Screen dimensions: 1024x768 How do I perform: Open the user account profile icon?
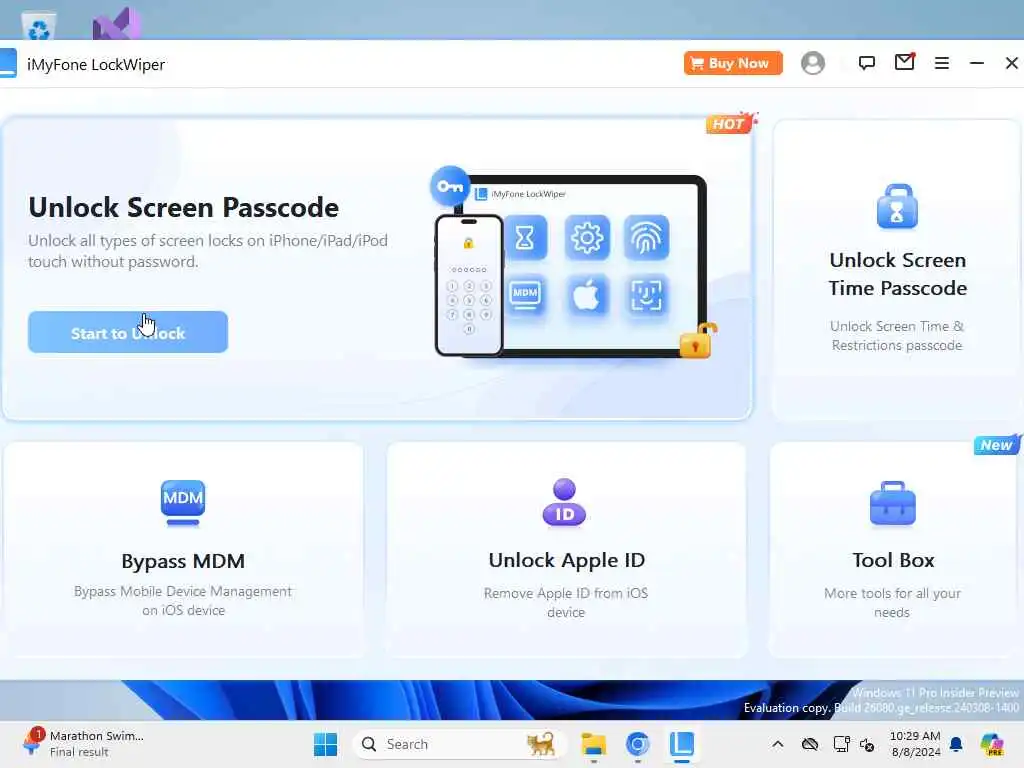[812, 63]
